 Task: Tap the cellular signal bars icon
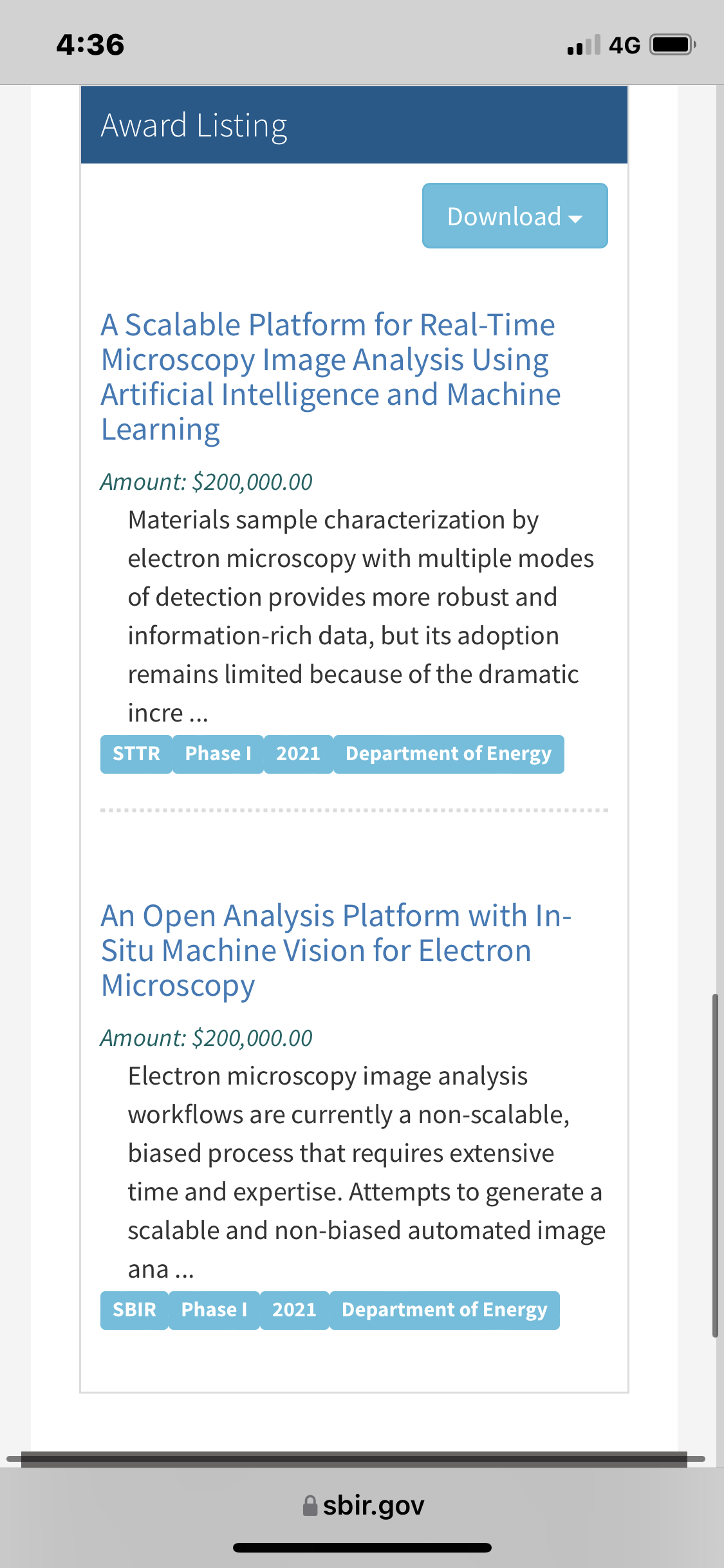pyautogui.click(x=584, y=45)
